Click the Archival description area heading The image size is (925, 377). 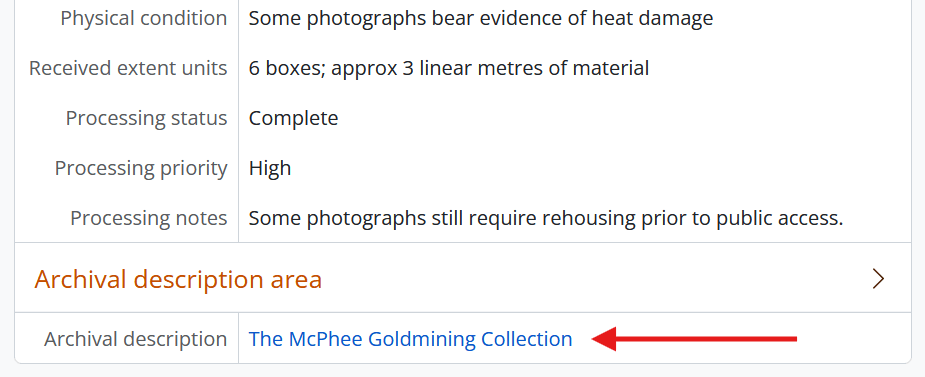[x=178, y=279]
